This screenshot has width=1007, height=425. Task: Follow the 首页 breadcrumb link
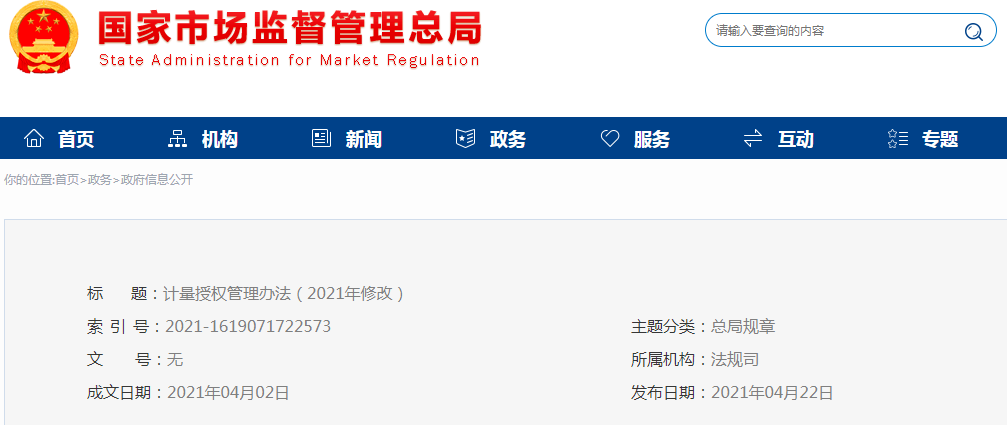[67, 180]
